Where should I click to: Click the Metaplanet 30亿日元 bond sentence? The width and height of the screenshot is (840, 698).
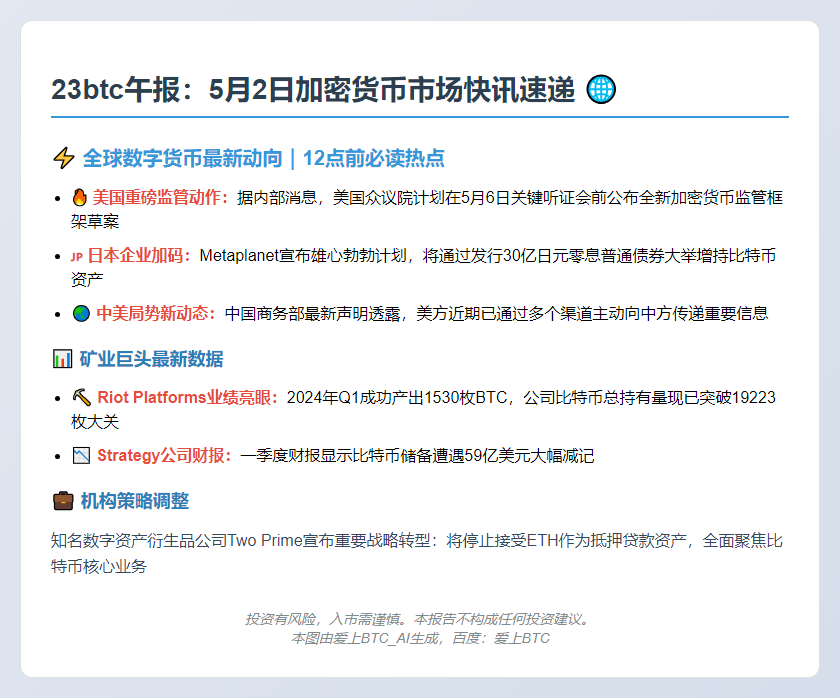click(423, 267)
